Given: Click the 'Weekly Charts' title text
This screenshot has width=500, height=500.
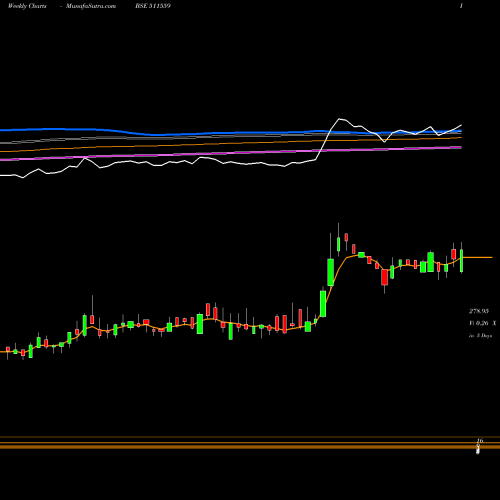Looking at the screenshot, I should pyautogui.click(x=27, y=6).
